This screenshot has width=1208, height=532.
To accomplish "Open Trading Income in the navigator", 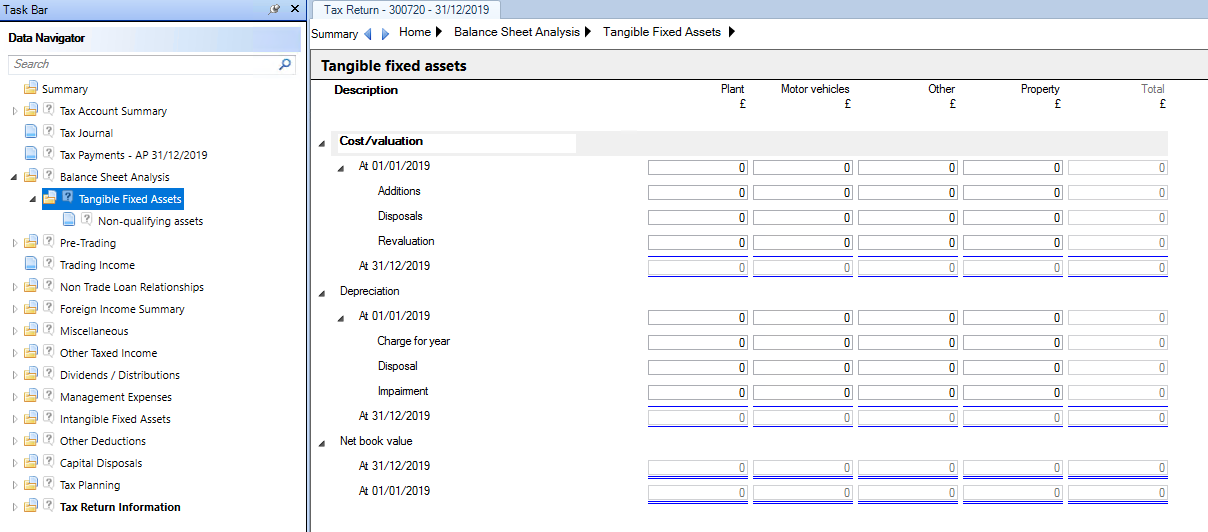I will pos(97,265).
